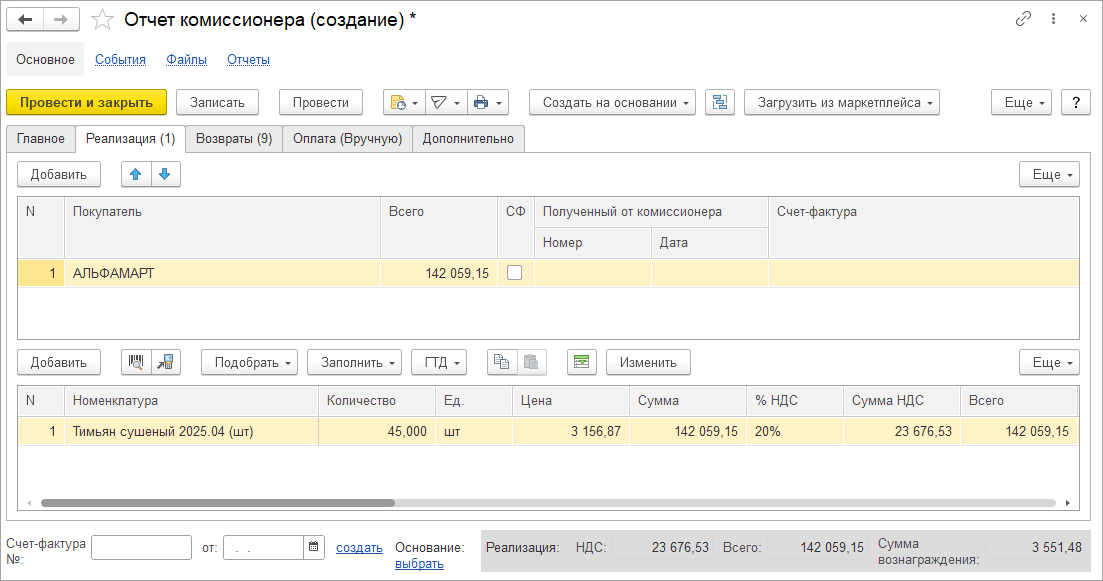Switch to the Возвраты (9) tab

point(234,139)
